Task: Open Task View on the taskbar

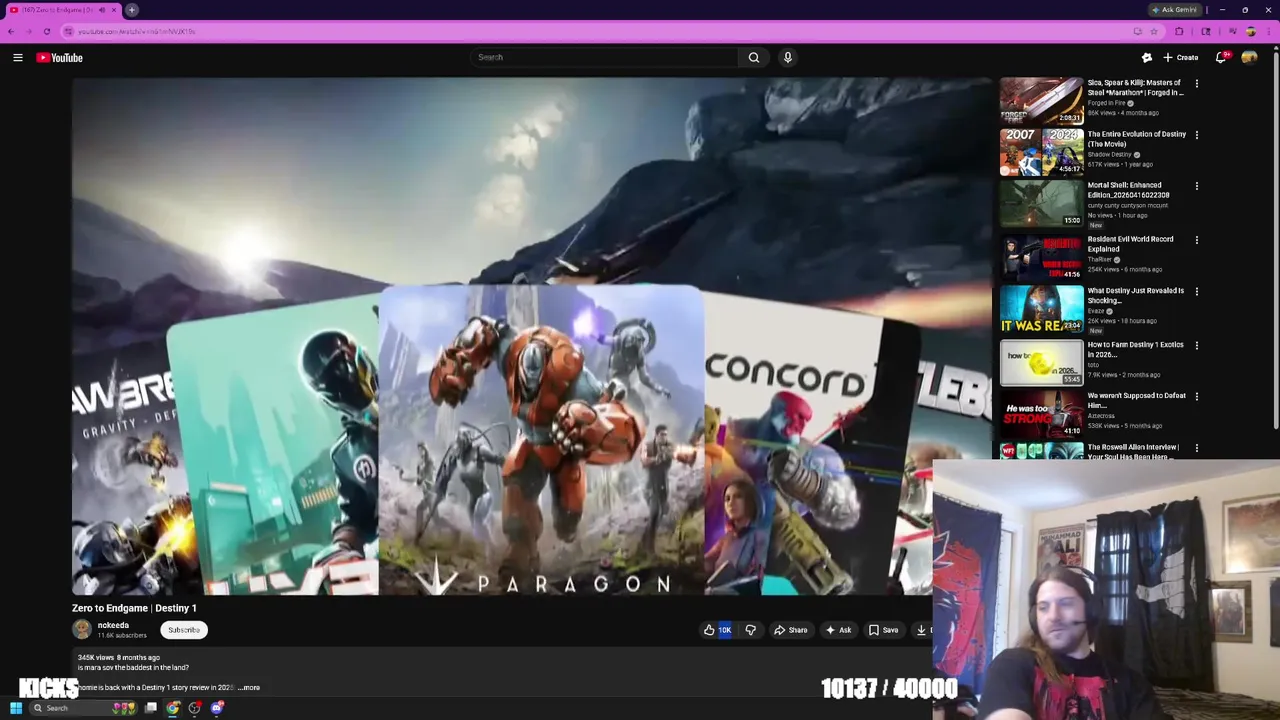Action: point(151,708)
